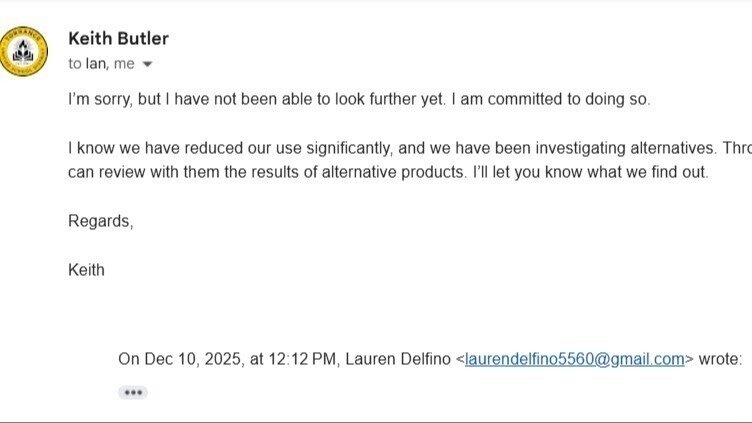Click Keith Butler's circular profile avatar

click(23, 50)
